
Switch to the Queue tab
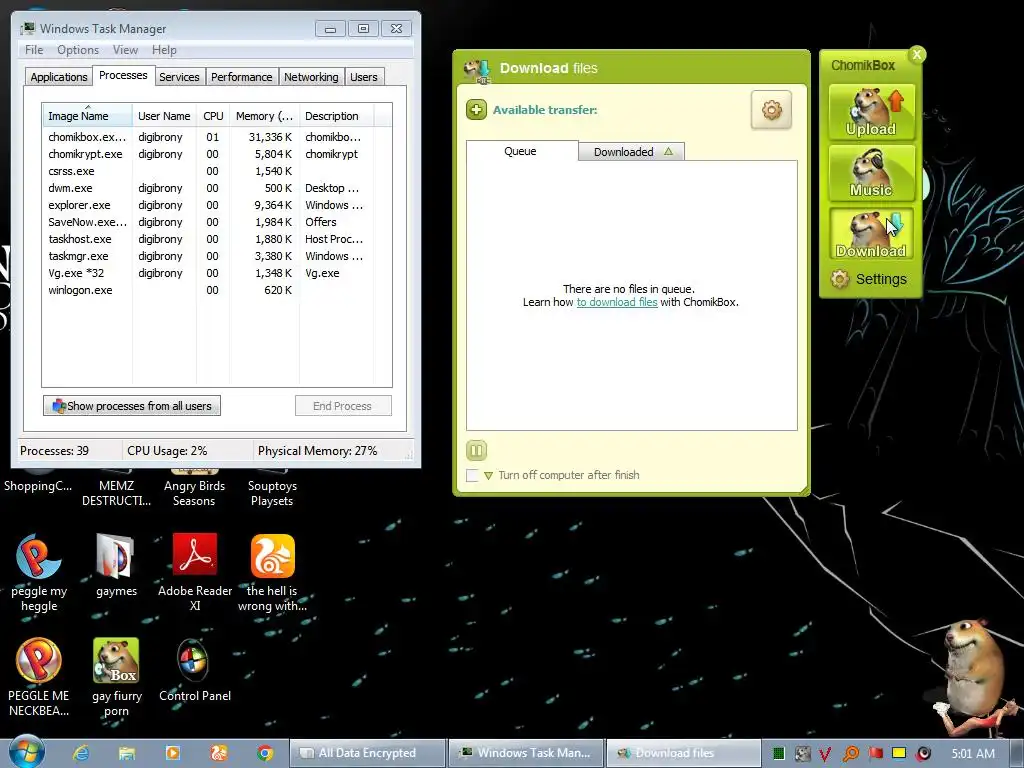520,151
